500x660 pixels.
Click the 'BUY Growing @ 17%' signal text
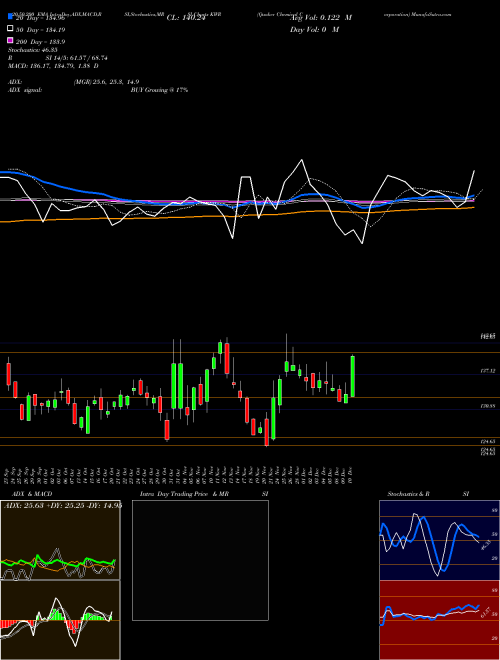[x=159, y=90]
